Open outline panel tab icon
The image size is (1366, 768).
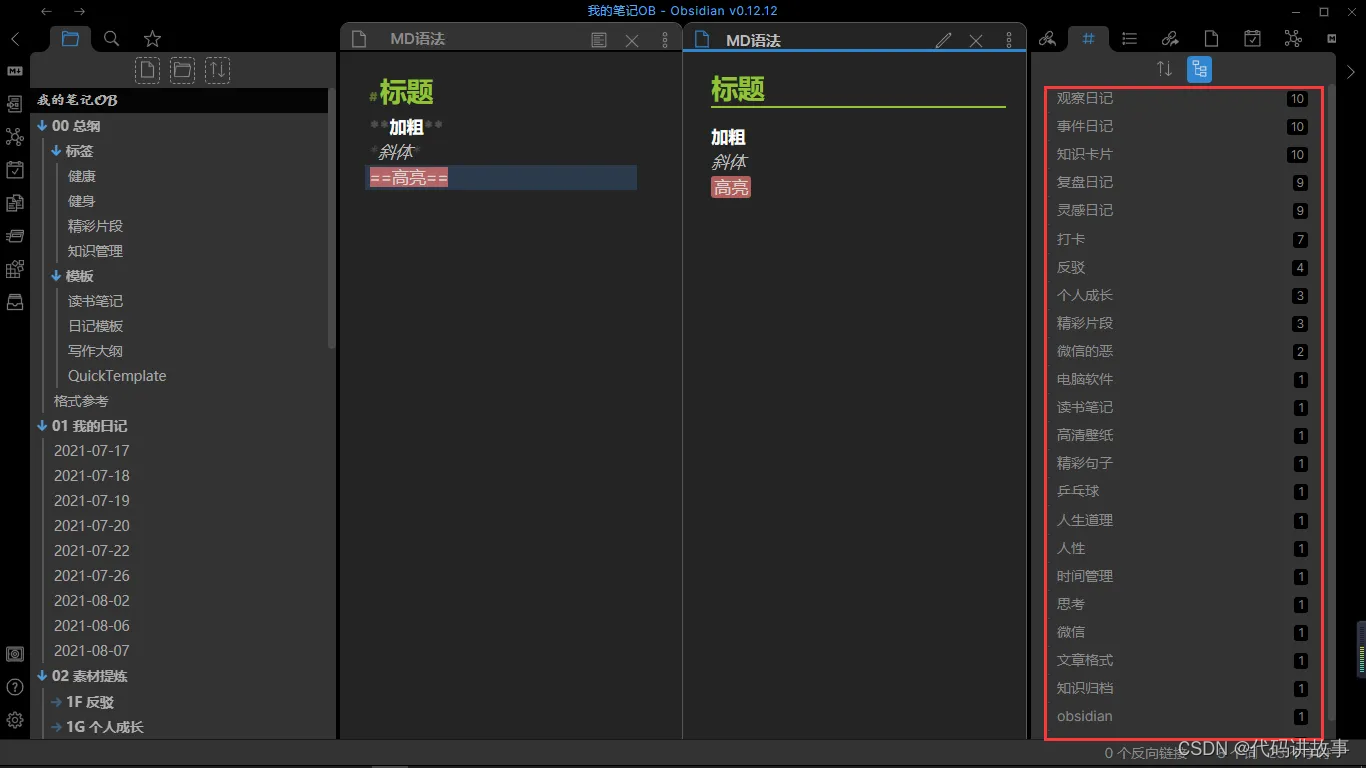click(x=1129, y=39)
